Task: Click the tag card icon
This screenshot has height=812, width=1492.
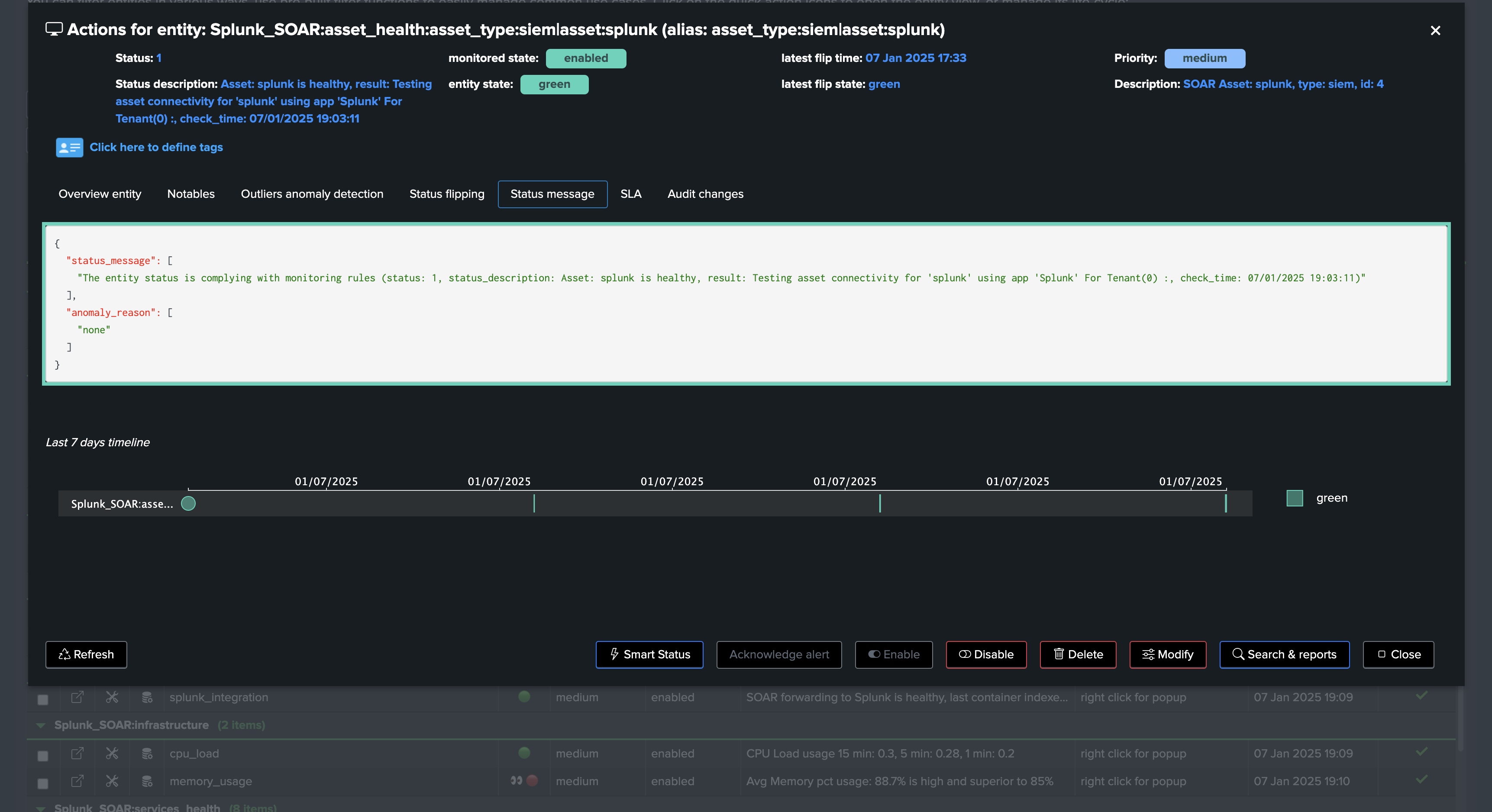Action: tap(70, 148)
